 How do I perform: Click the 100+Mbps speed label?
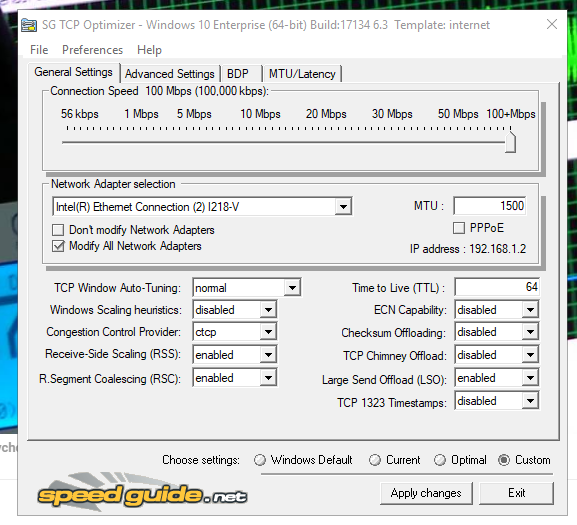coord(511,114)
